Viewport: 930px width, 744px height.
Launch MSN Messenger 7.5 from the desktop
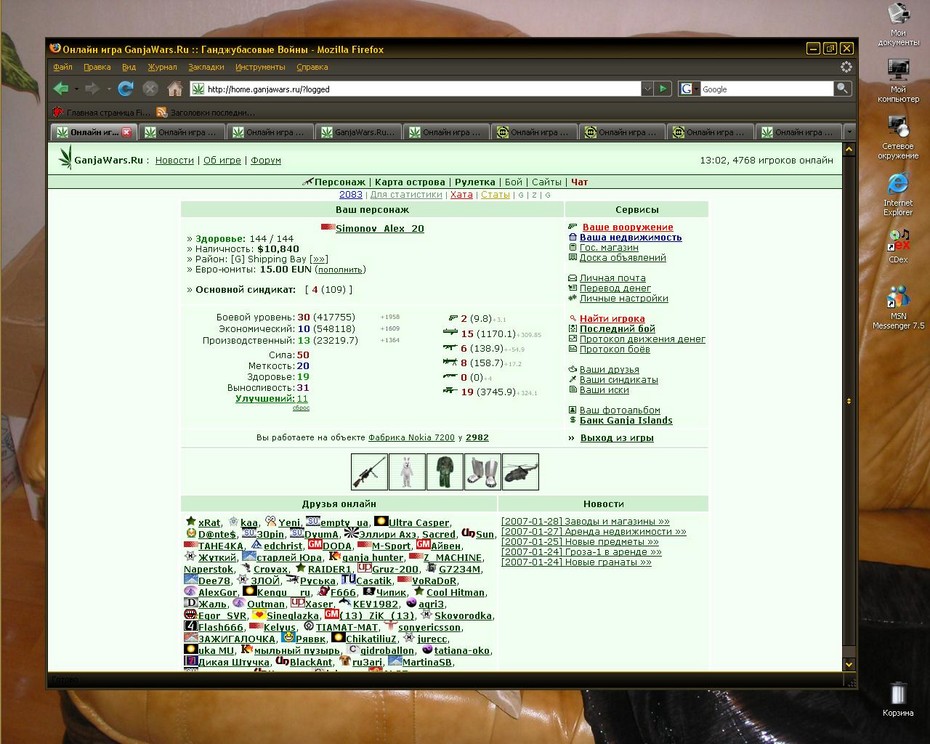coord(898,307)
